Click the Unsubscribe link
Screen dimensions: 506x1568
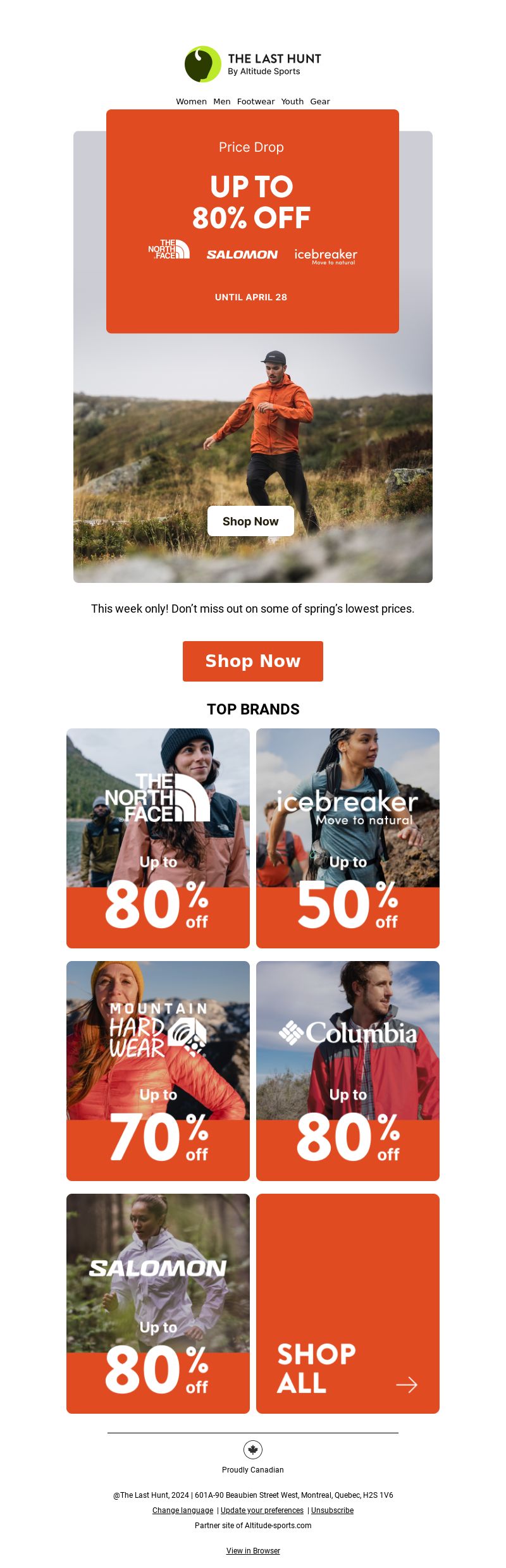(x=332, y=1510)
